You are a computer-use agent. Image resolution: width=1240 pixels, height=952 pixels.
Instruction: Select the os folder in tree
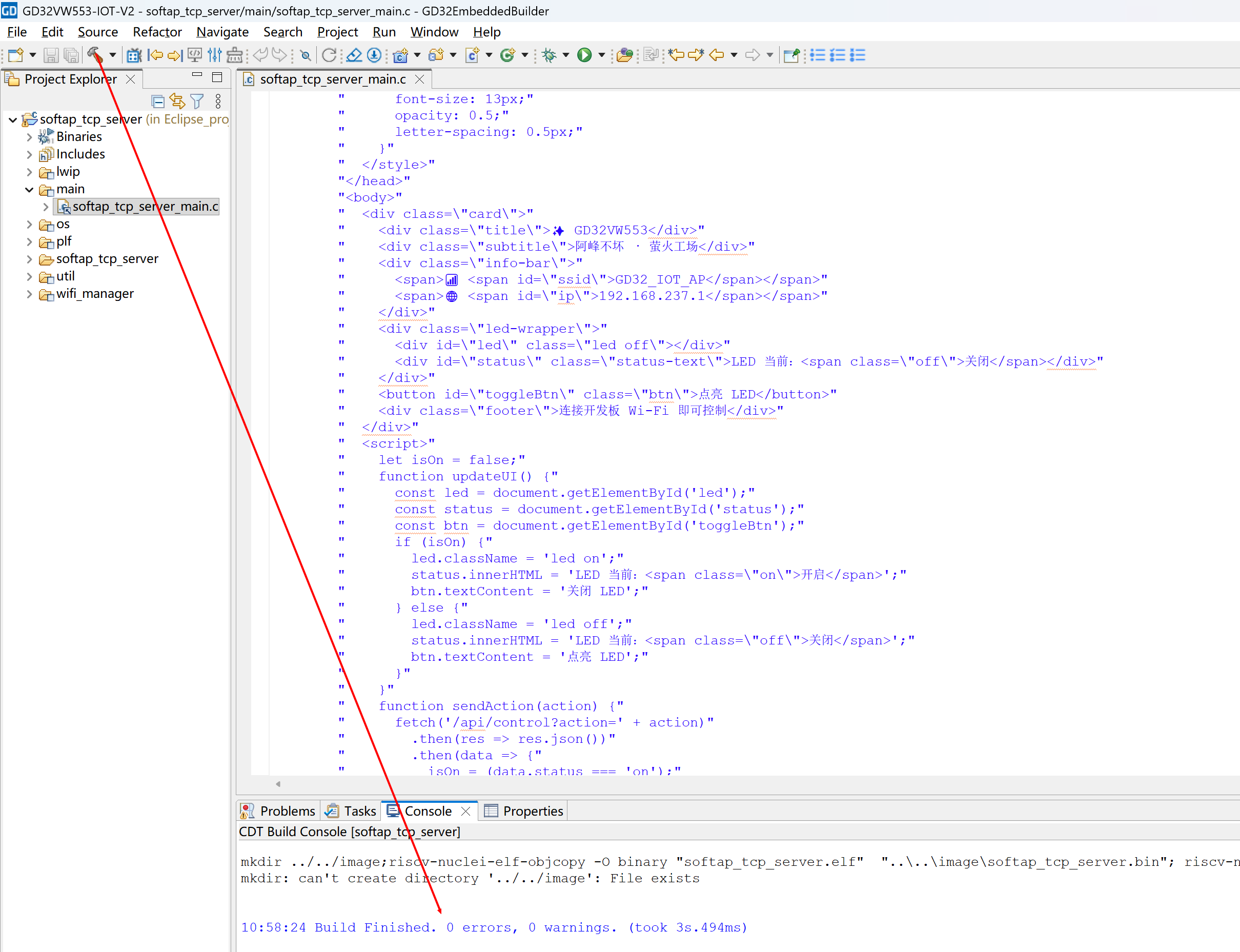63,225
